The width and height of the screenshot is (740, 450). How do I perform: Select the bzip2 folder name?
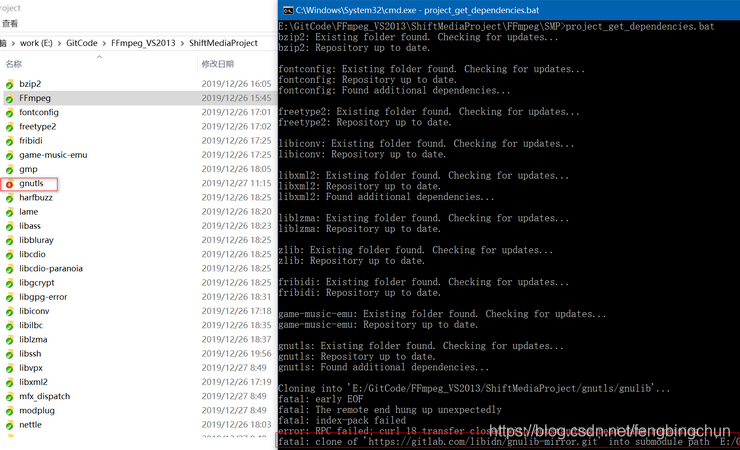pyautogui.click(x=30, y=84)
